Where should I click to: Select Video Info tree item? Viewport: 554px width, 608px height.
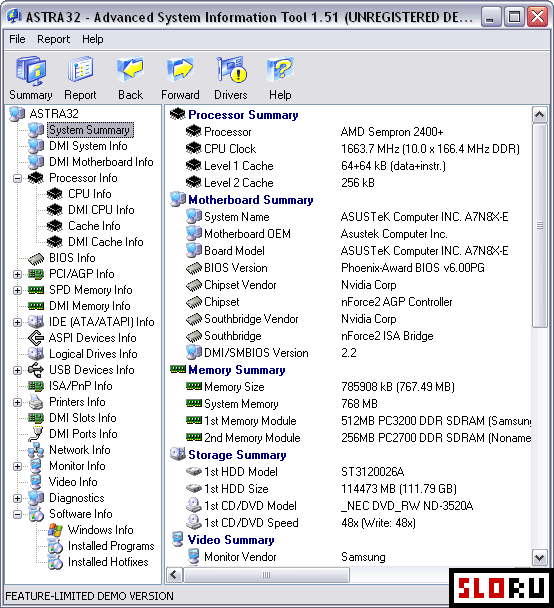[x=73, y=482]
